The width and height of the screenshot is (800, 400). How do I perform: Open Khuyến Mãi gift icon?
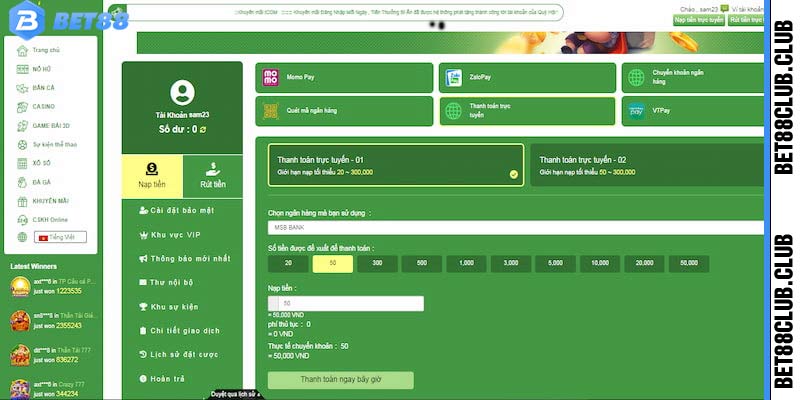coord(22,202)
